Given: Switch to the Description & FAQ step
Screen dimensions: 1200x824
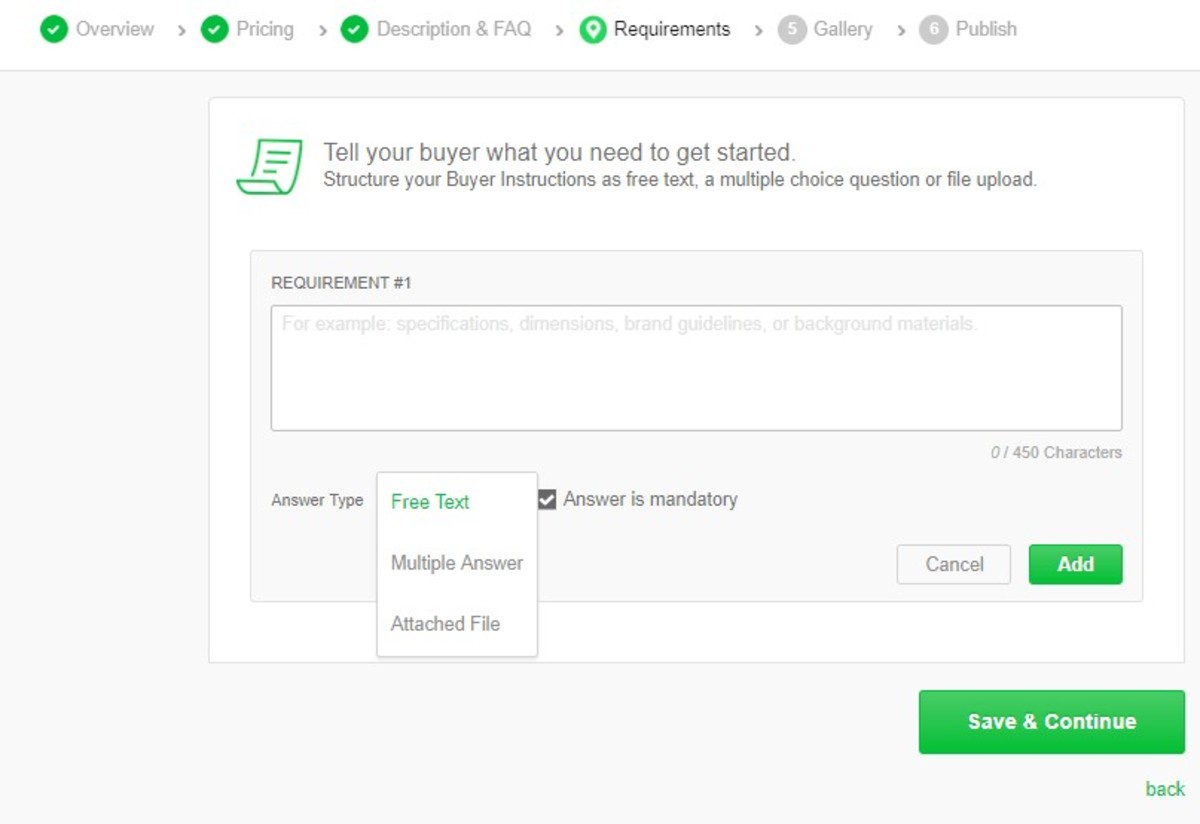Looking at the screenshot, I should click(453, 30).
